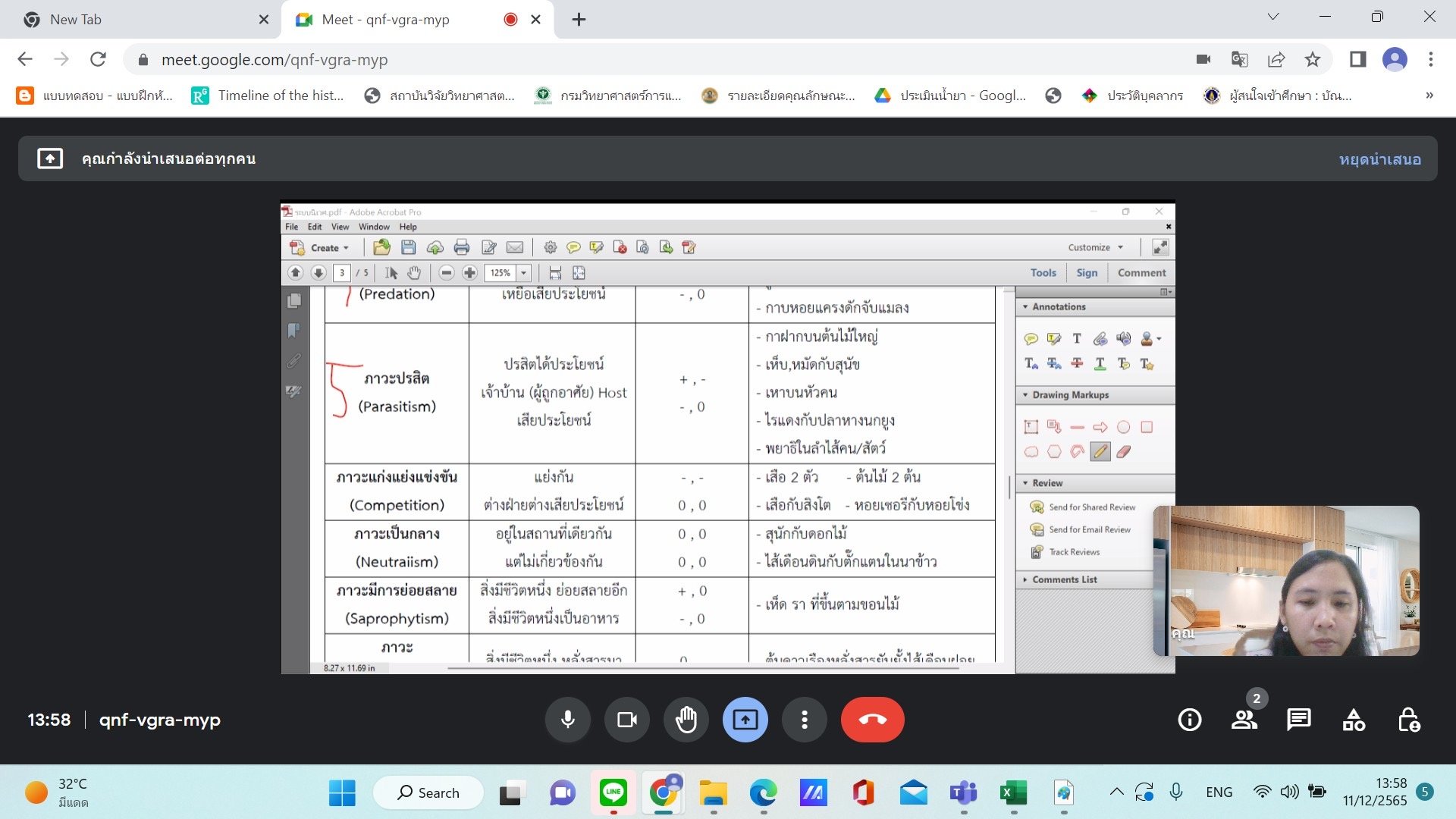Go to next page with down arrow
The height and width of the screenshot is (819, 1456).
pos(318,273)
